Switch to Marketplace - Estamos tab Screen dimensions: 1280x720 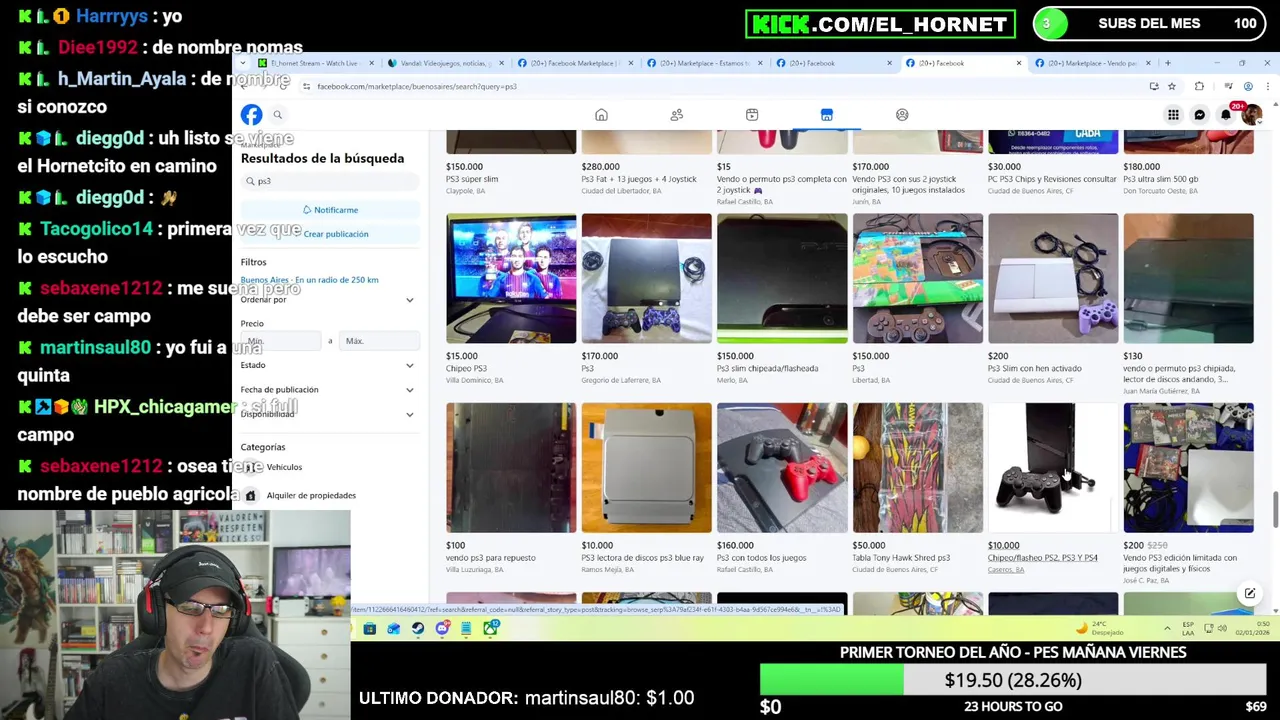point(705,63)
